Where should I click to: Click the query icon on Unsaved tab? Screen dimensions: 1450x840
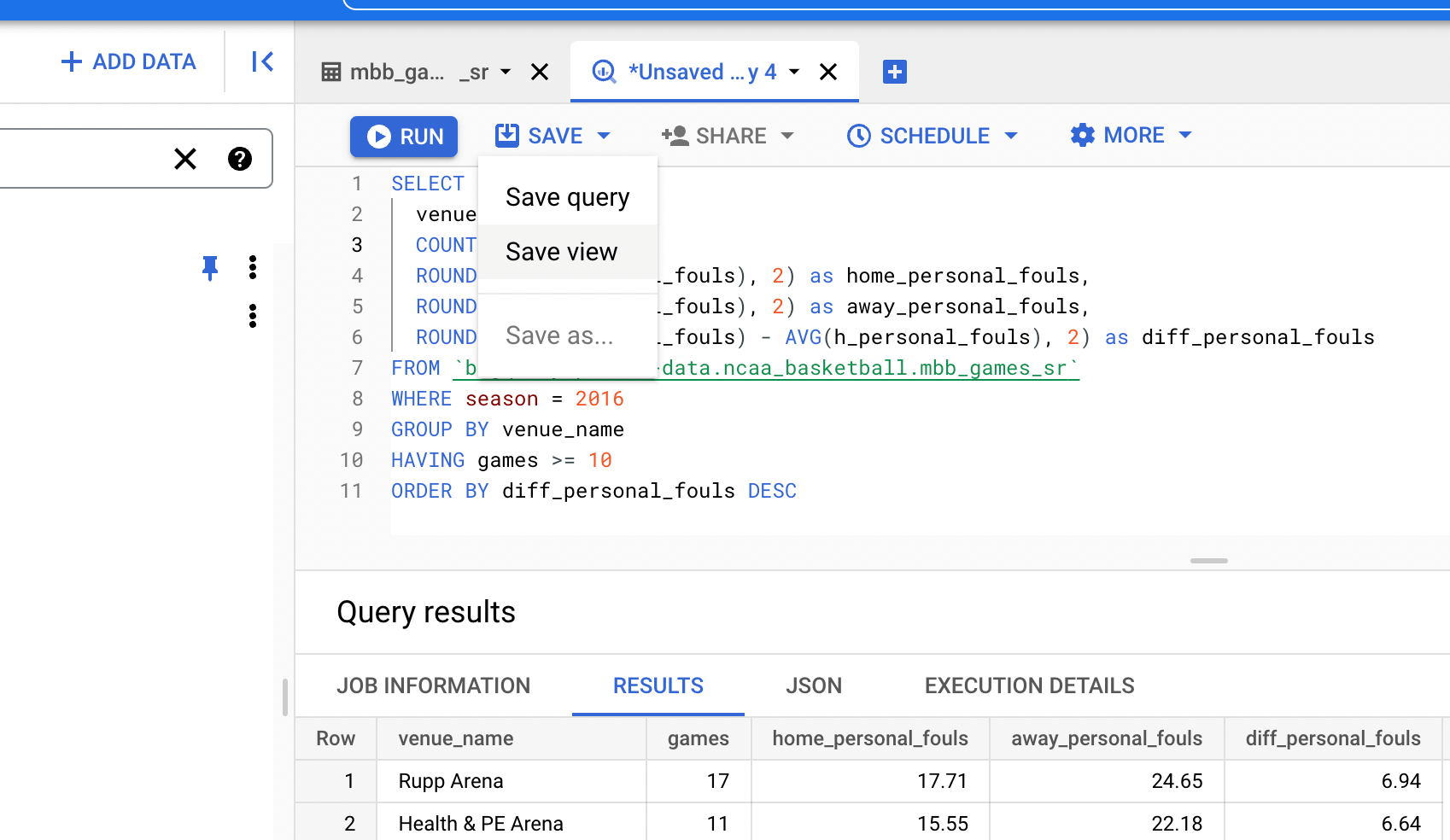[x=604, y=72]
